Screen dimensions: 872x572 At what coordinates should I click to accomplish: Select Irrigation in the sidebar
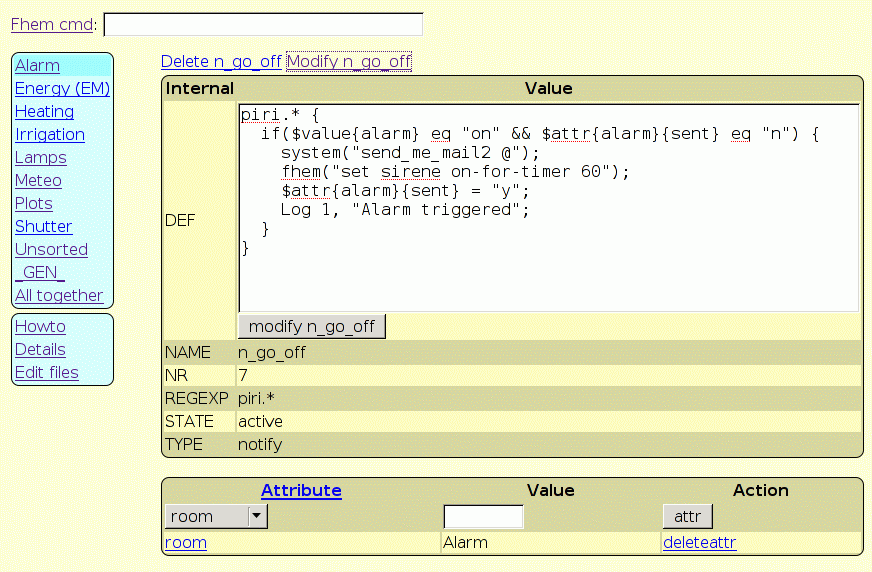49,134
